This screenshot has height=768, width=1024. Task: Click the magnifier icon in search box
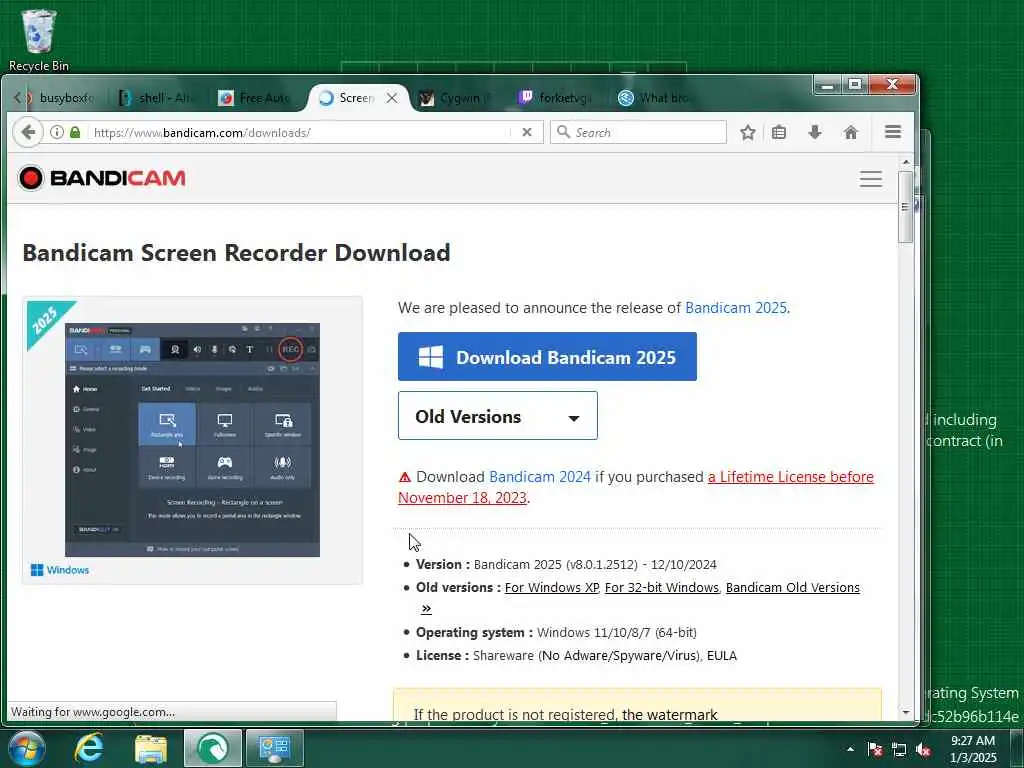pos(563,132)
